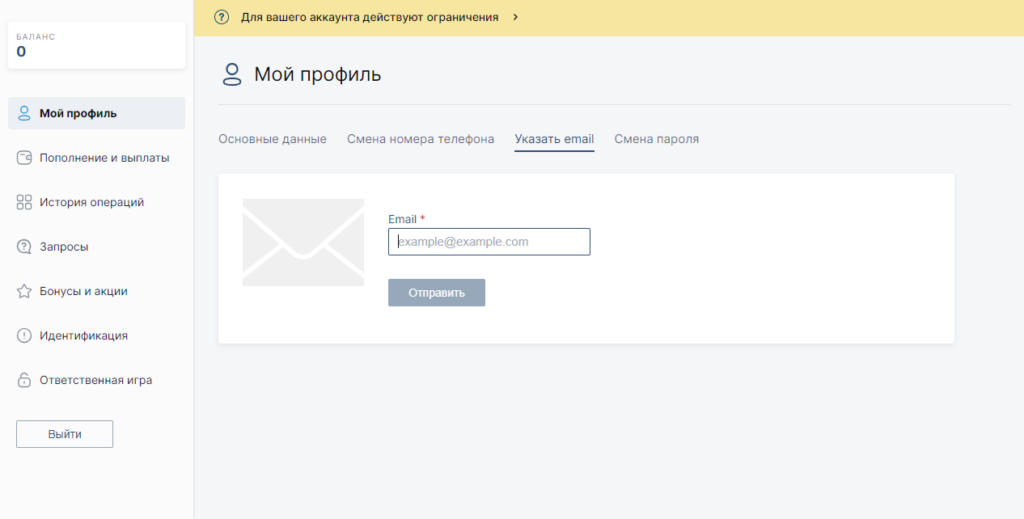Click the large profile icon beside page title
Viewport: 1024px width, 519px height.
pos(232,74)
